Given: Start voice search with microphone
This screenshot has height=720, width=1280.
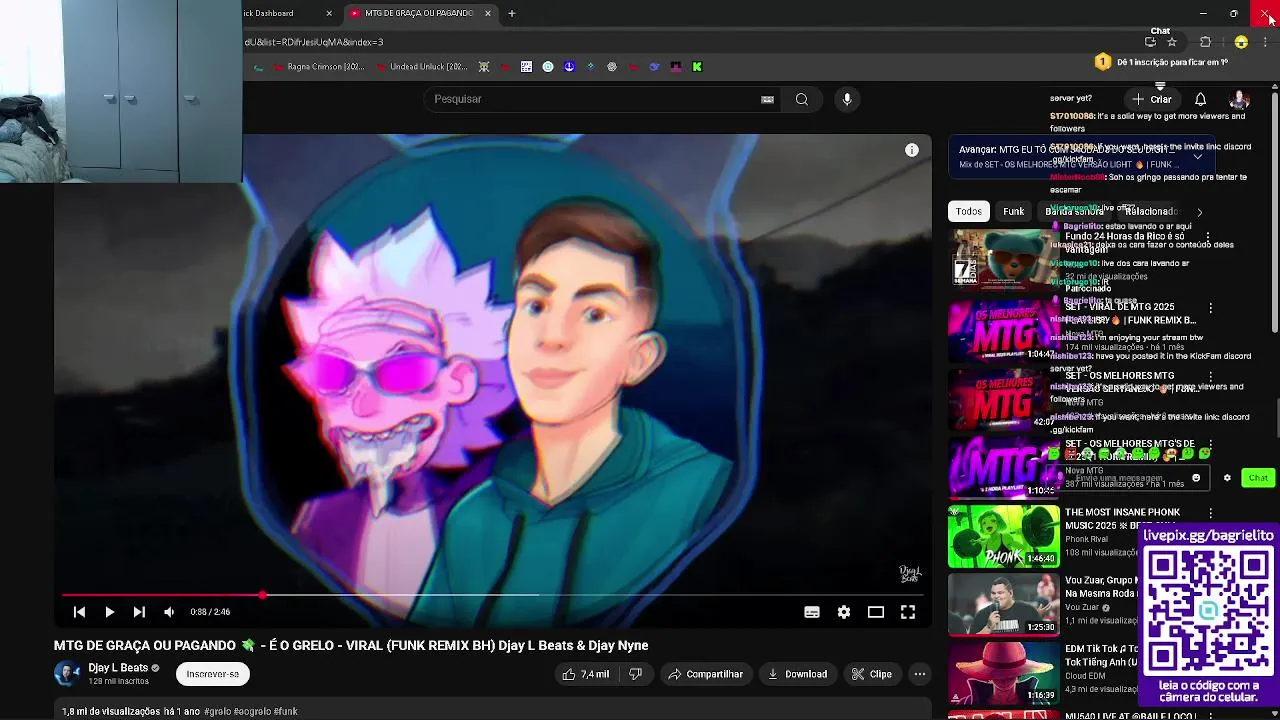Looking at the screenshot, I should coord(847,99).
